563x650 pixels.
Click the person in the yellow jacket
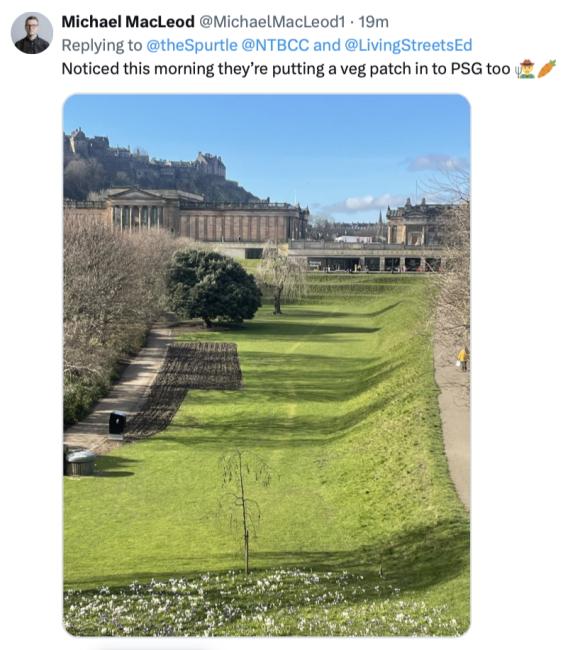pyautogui.click(x=463, y=359)
